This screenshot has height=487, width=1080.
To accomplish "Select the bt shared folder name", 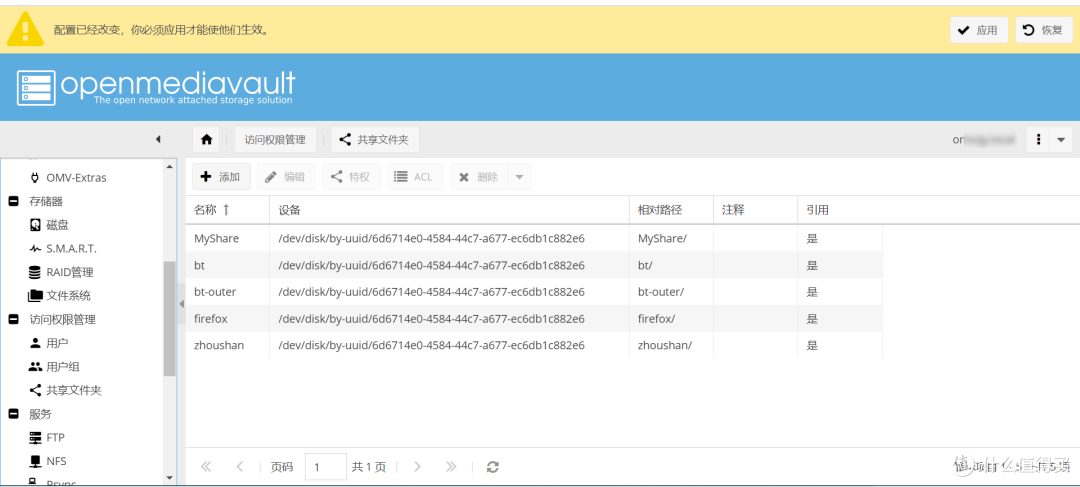I will pyautogui.click(x=199, y=265).
